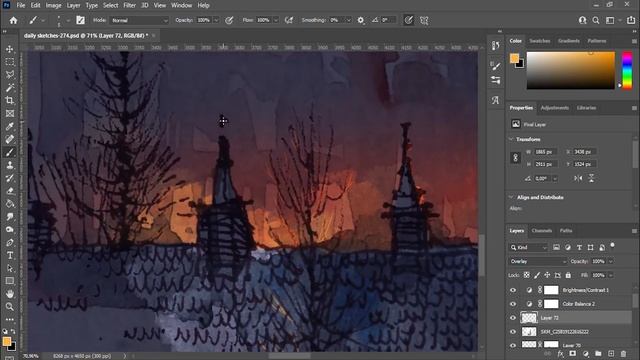Collapse the Transform section
Screen dimensions: 640x360
pos(511,139)
